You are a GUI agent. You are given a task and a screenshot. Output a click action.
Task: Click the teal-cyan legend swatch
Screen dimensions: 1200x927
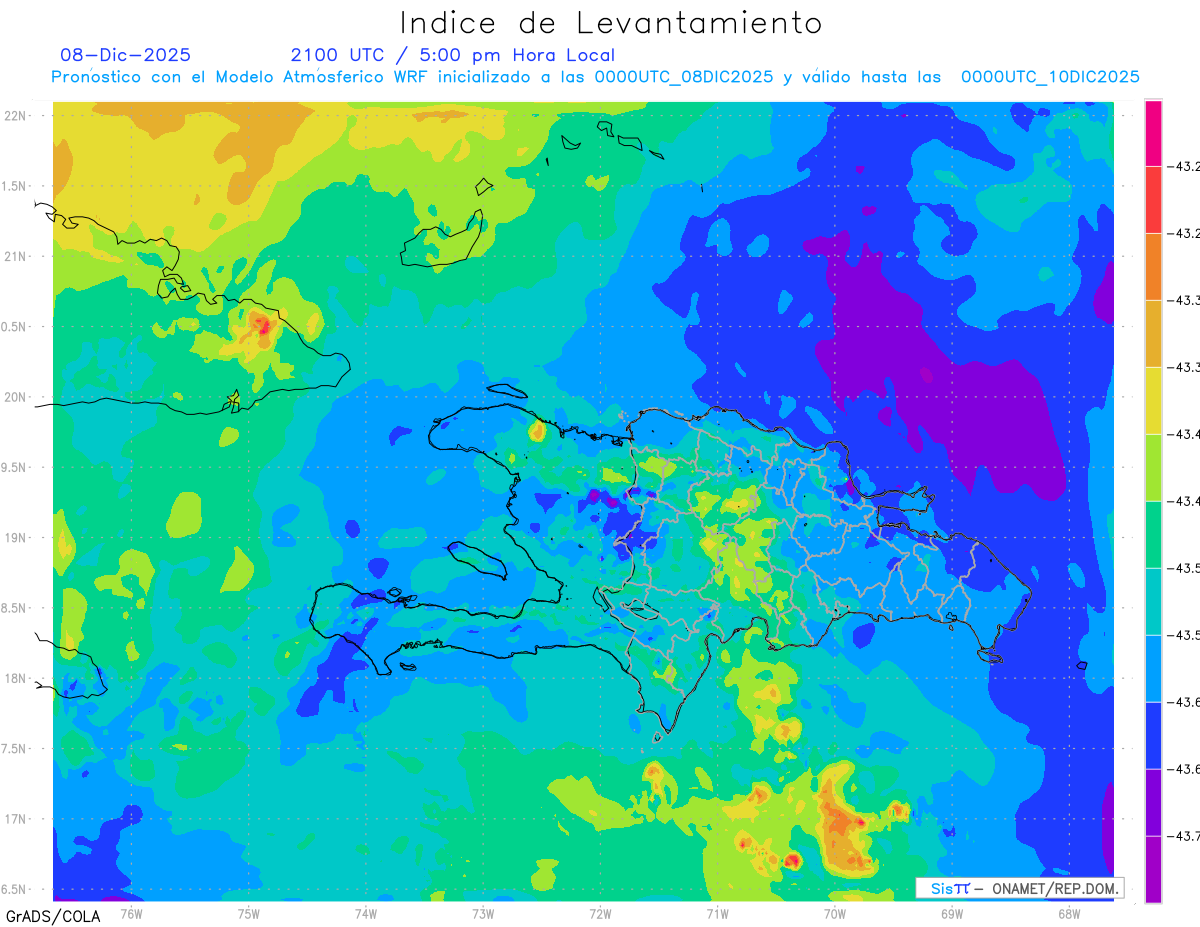pyautogui.click(x=1153, y=601)
